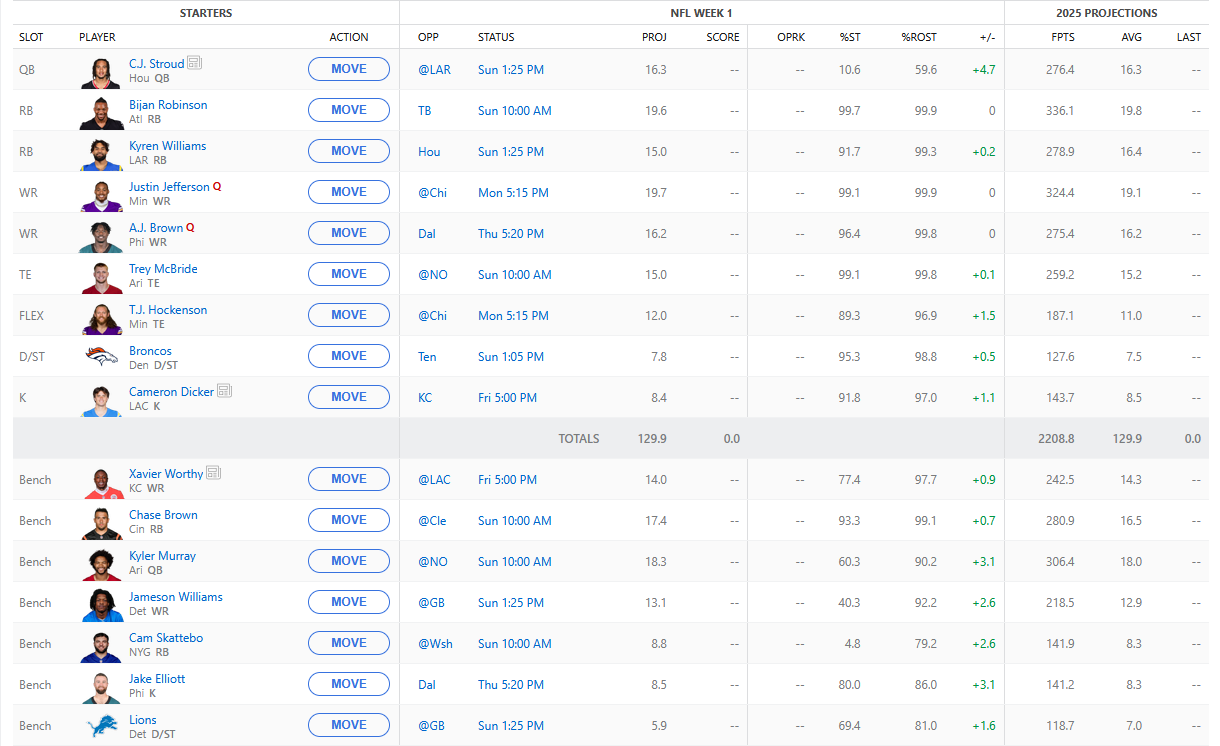Click the 2025 PROJECTIONS header
The height and width of the screenshot is (746, 1220).
pyautogui.click(x=1107, y=13)
